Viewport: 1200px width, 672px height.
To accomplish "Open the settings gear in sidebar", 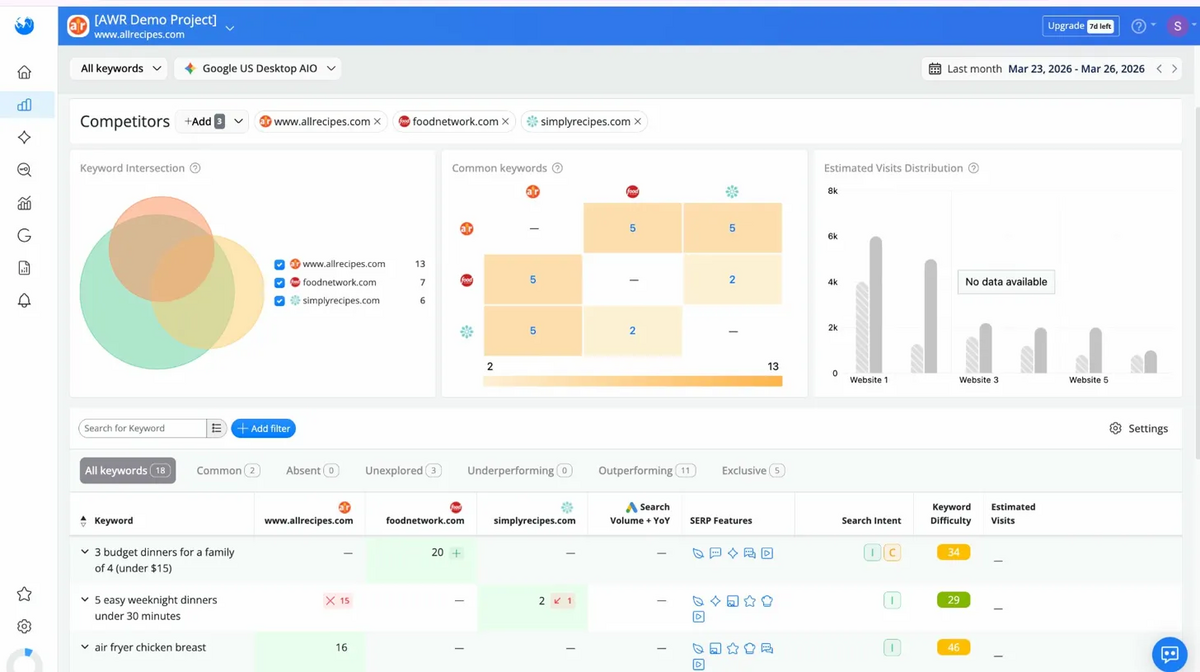I will coord(24,626).
